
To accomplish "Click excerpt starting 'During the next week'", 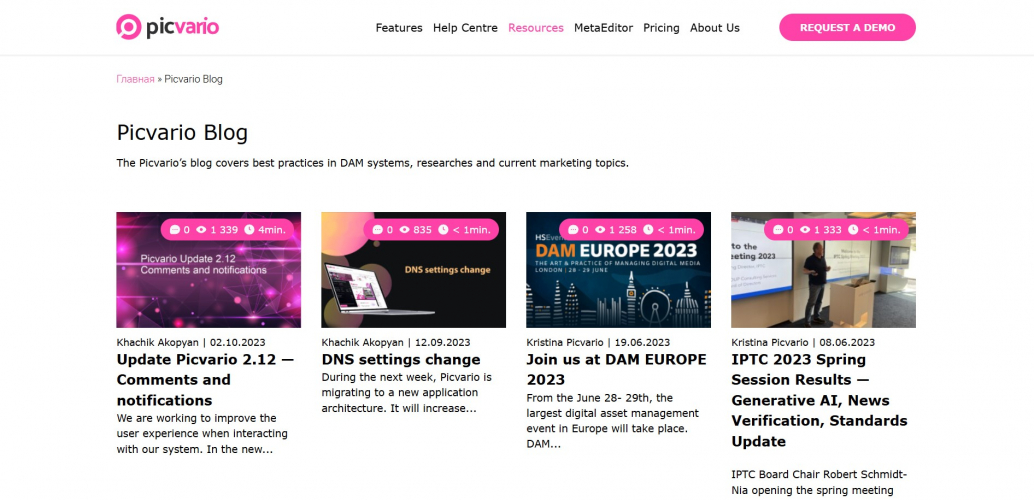I will pos(407,392).
